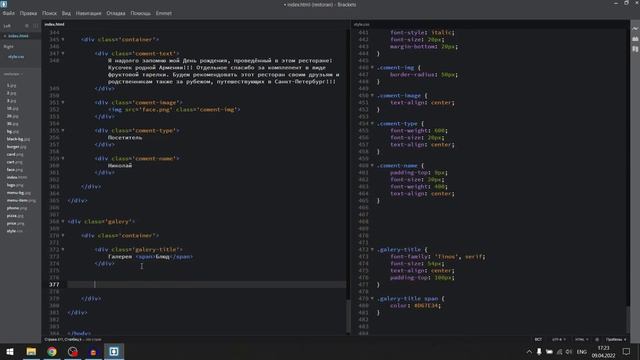This screenshot has width=640, height=360.
Task: Open Windows Start menu
Action: click(10, 351)
